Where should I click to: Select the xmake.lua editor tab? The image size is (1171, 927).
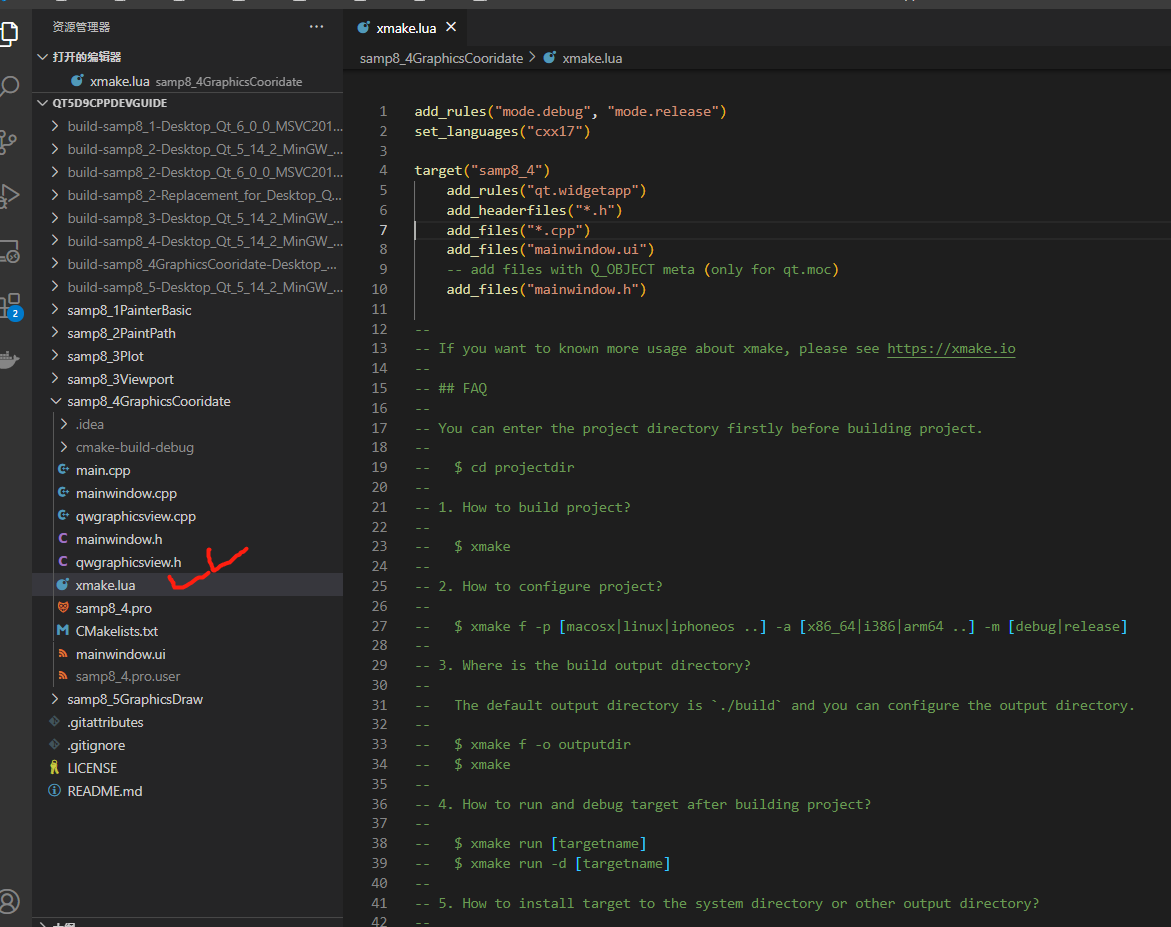(x=406, y=28)
